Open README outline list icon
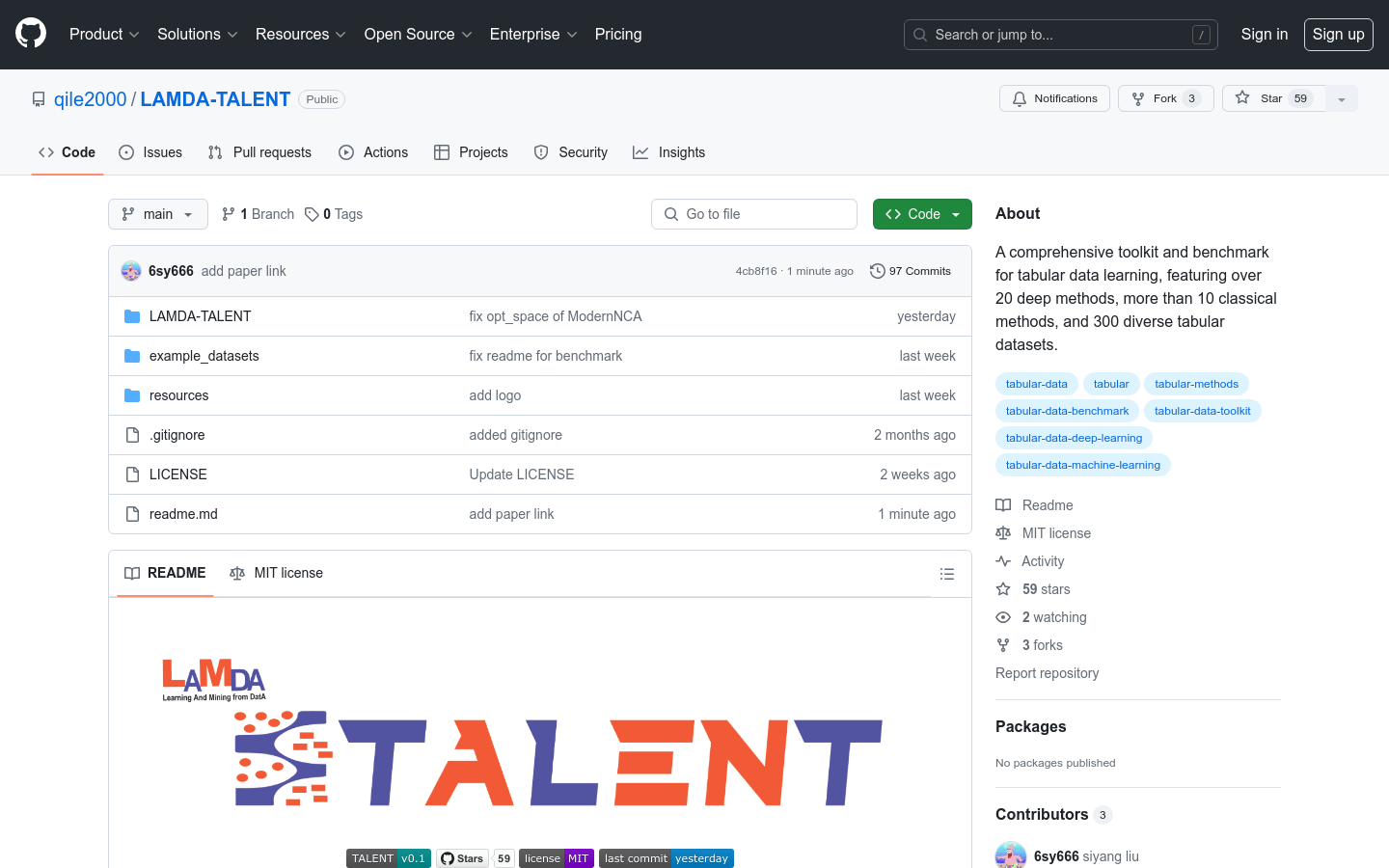The image size is (1389, 868). click(x=947, y=574)
